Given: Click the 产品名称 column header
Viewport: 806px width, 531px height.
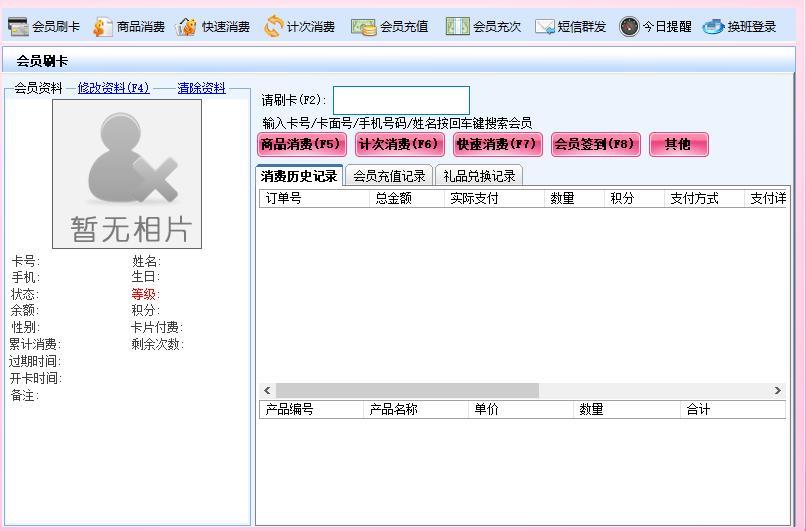Looking at the screenshot, I should point(416,410).
